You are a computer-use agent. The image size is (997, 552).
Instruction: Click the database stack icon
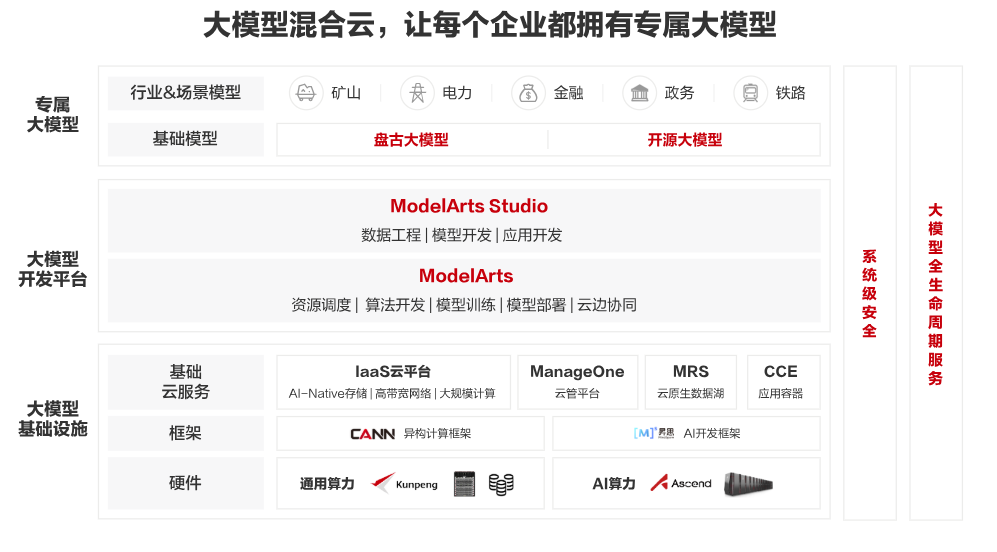point(501,485)
